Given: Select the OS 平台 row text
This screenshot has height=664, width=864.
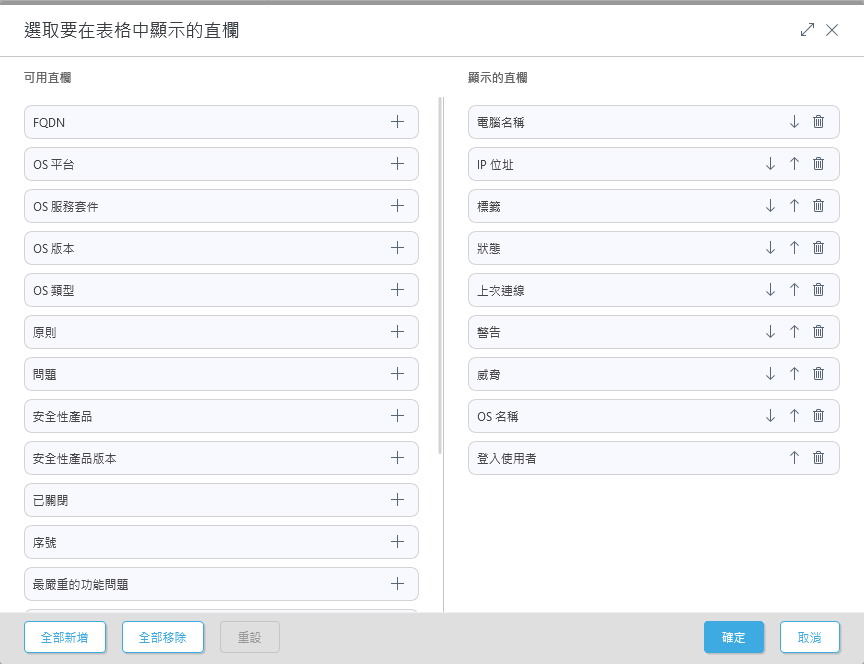Looking at the screenshot, I should (x=53, y=164).
